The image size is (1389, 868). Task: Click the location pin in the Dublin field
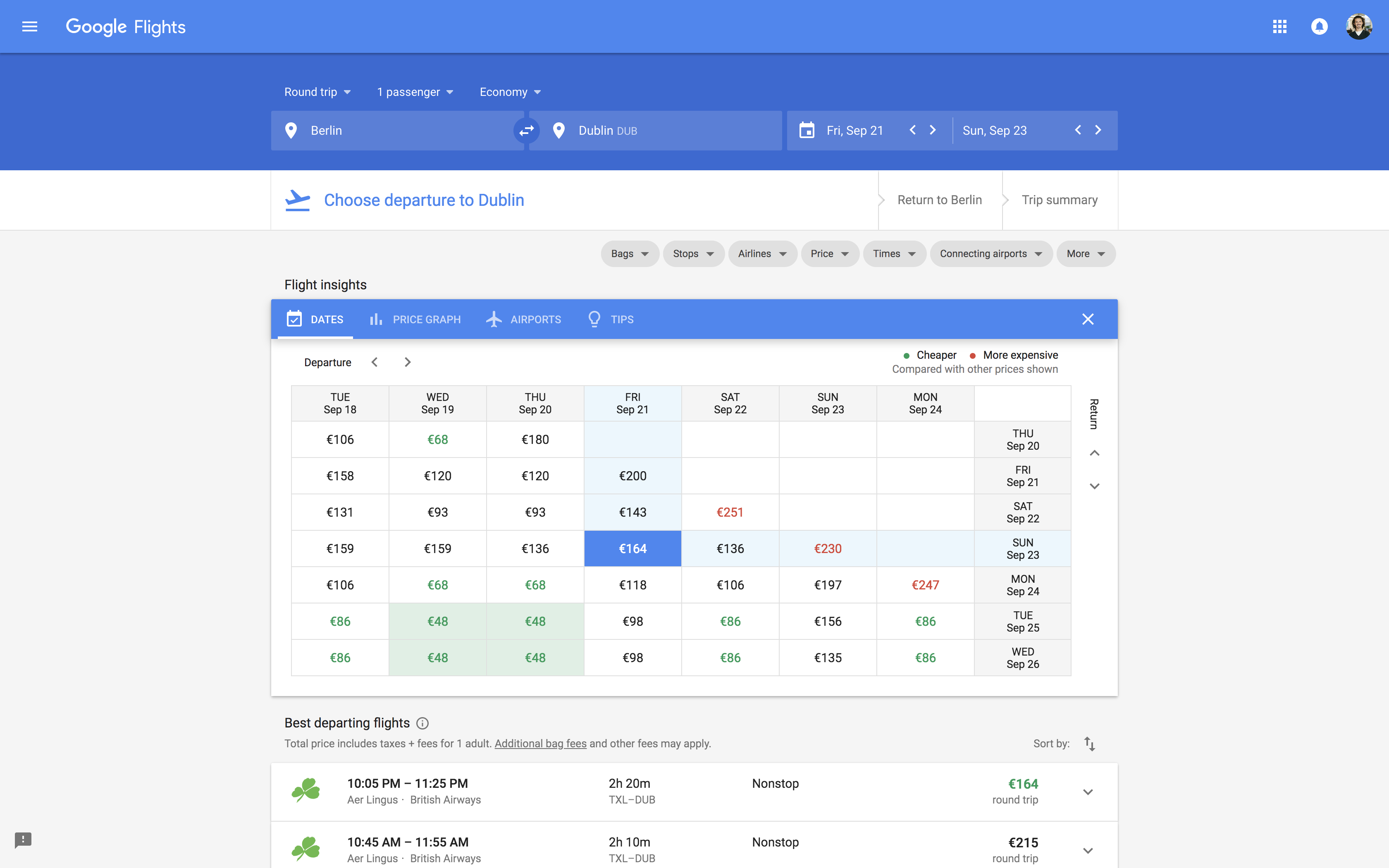[x=558, y=130]
